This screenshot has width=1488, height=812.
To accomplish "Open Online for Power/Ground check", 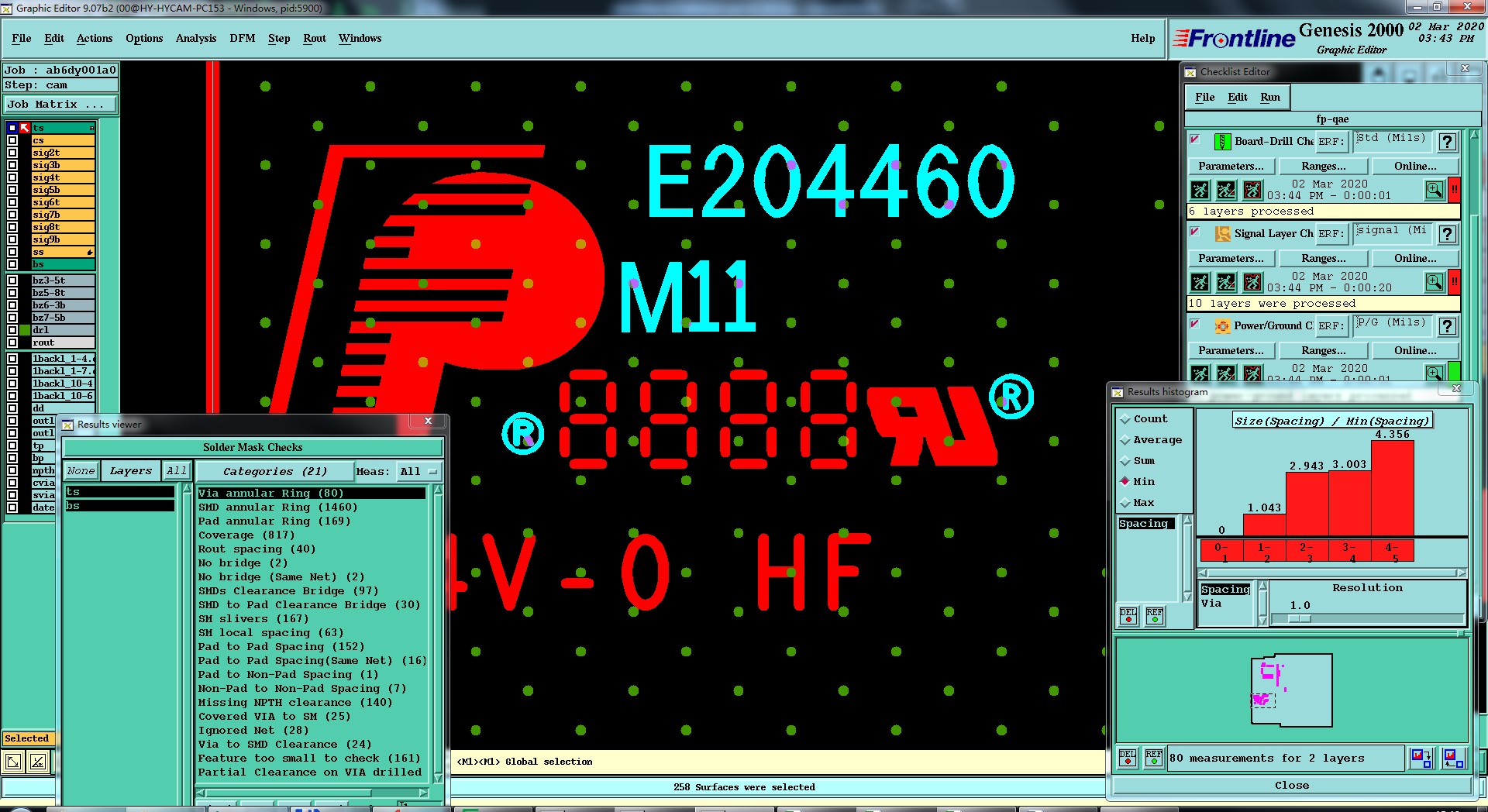I will 1415,350.
